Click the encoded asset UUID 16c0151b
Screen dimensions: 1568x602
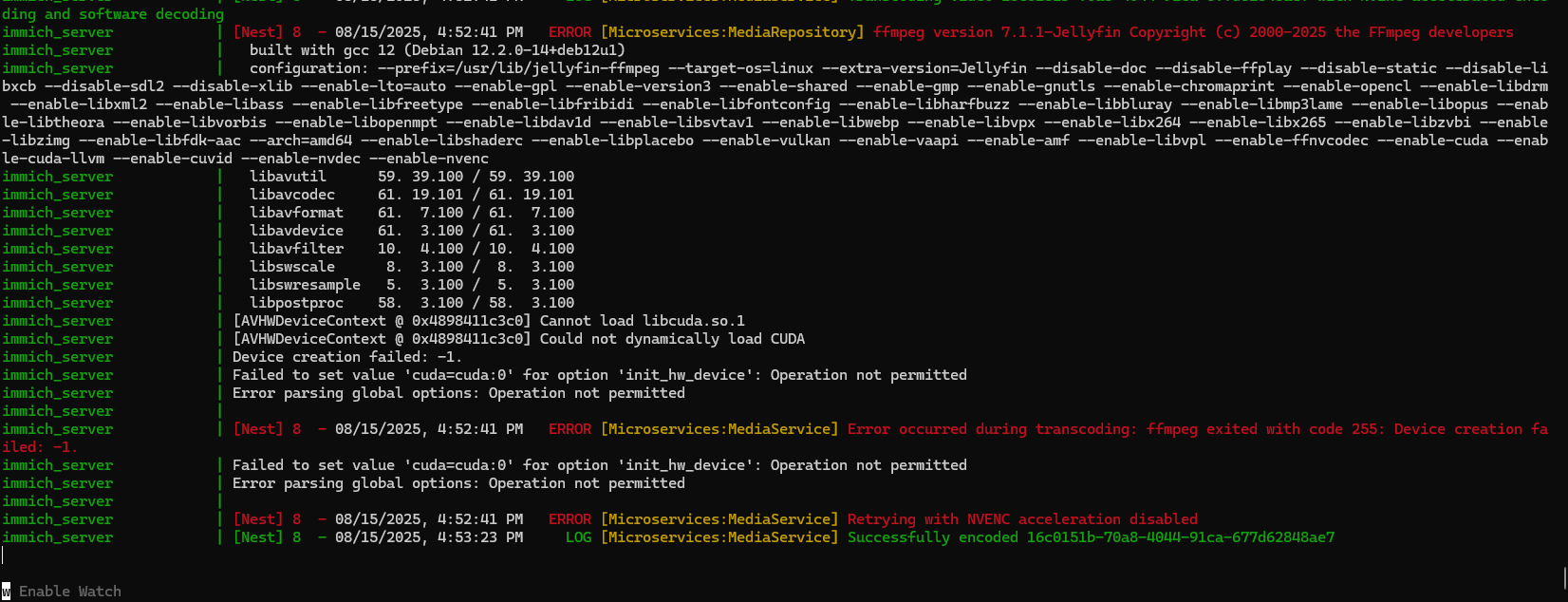[1181, 537]
